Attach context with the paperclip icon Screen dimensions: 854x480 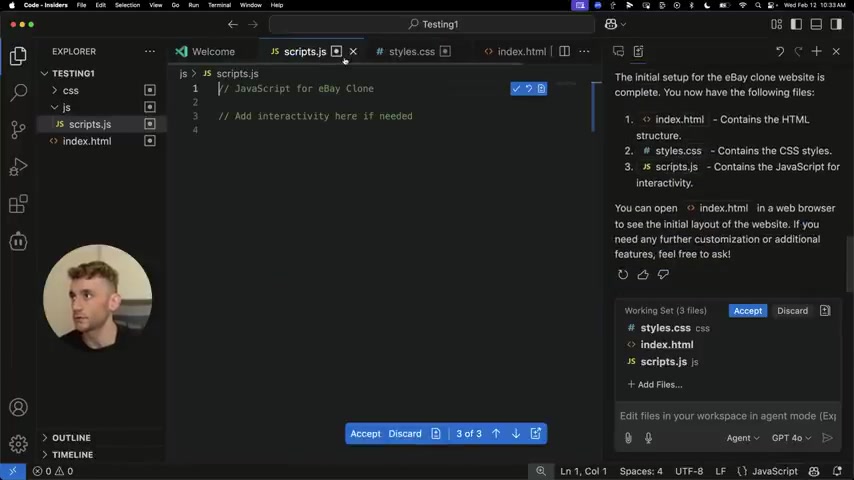[x=628, y=438]
